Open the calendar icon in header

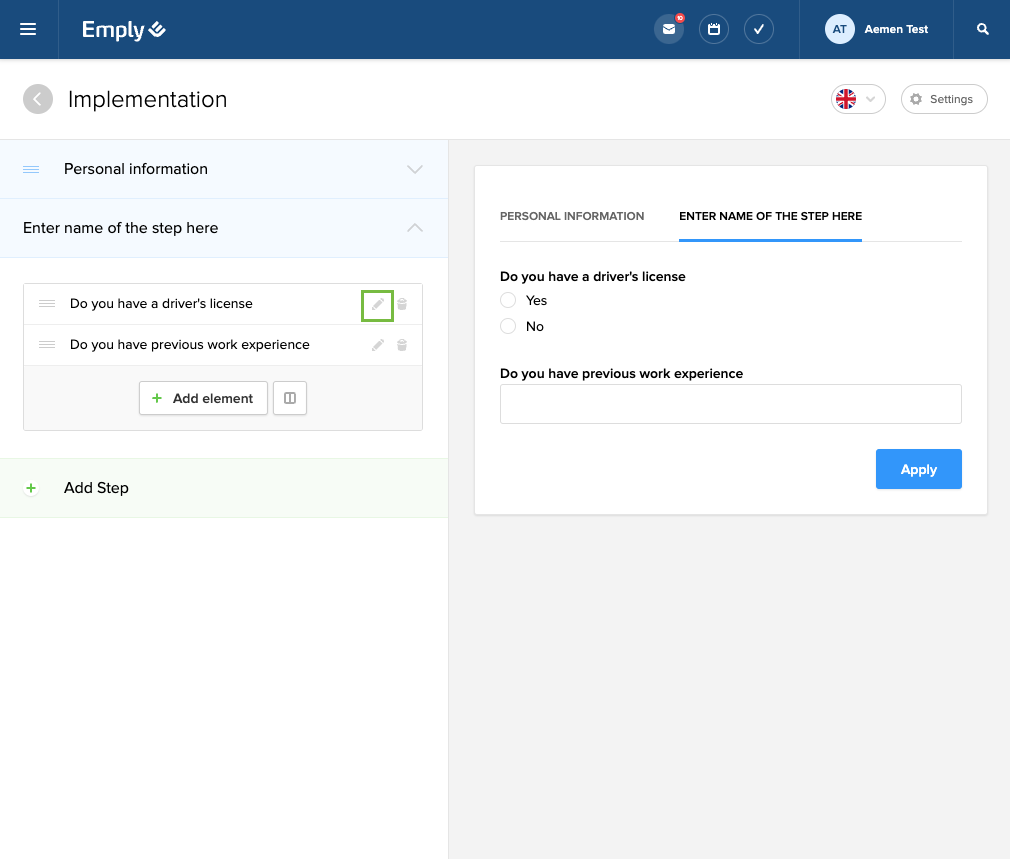click(x=714, y=29)
